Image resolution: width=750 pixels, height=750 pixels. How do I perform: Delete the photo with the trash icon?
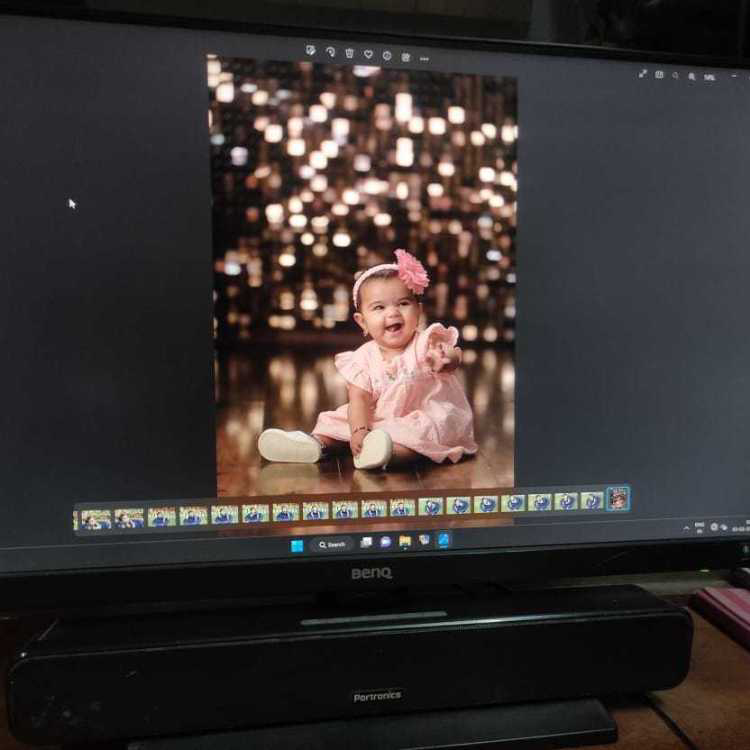tap(349, 52)
